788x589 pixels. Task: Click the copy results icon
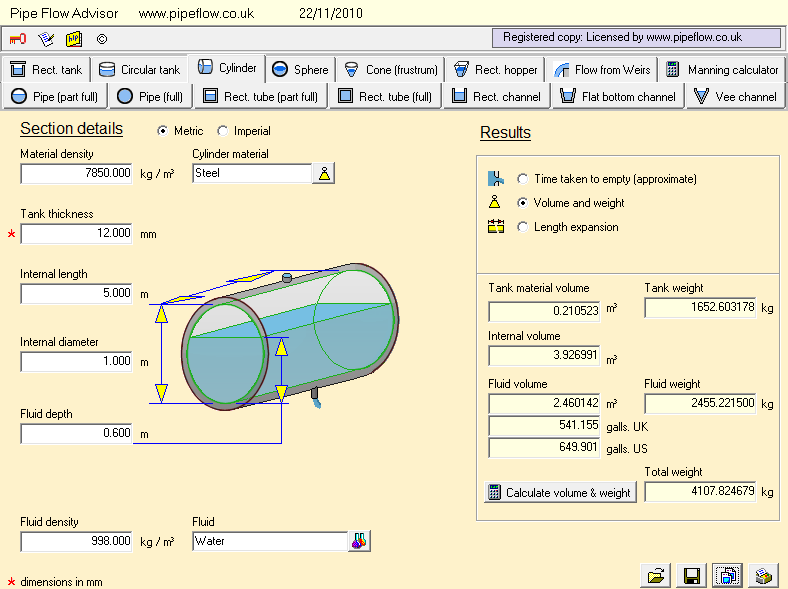pos(726,575)
